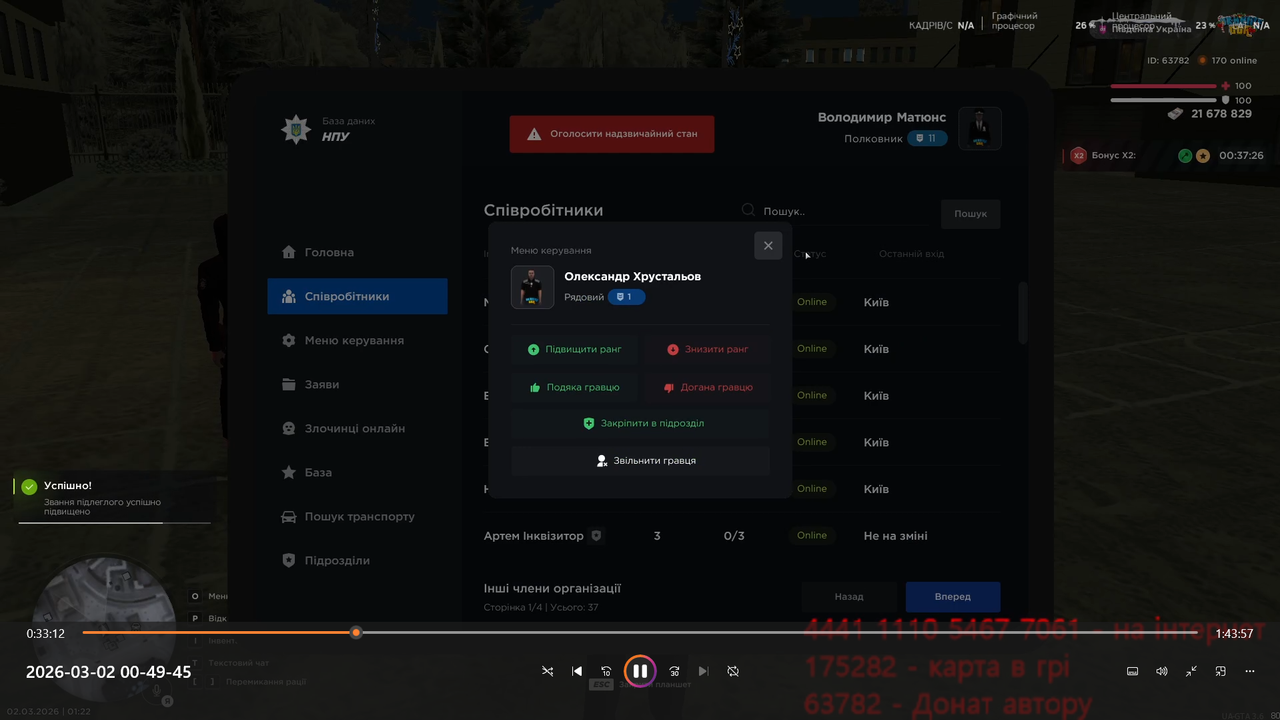Dismiss player with Звільнити гравця

click(x=640, y=461)
